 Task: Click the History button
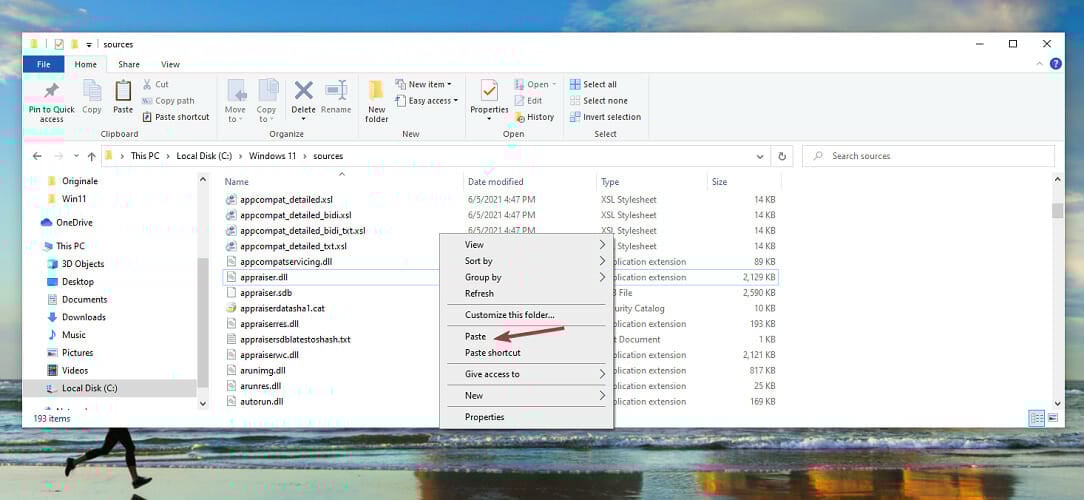pos(534,117)
